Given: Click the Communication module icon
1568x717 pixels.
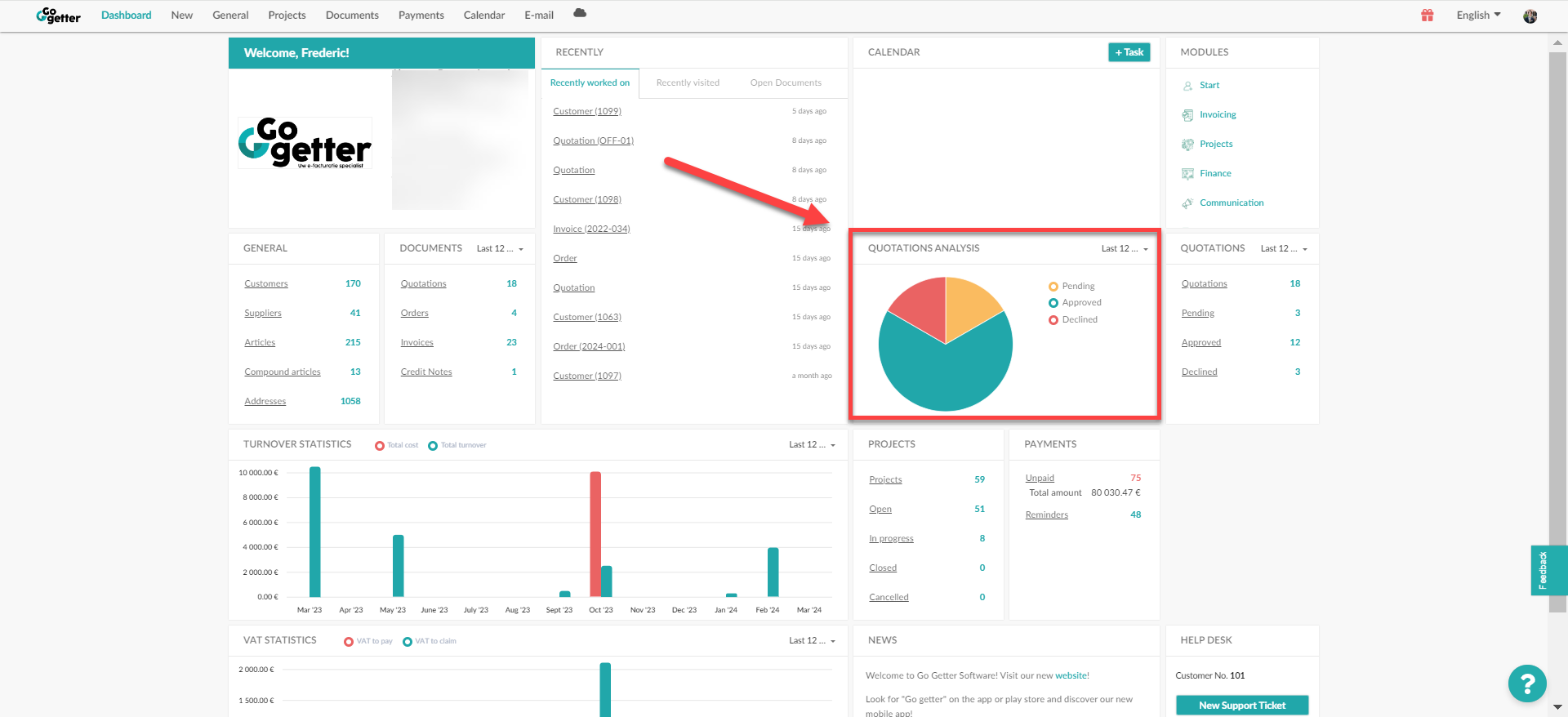Looking at the screenshot, I should pos(1187,203).
